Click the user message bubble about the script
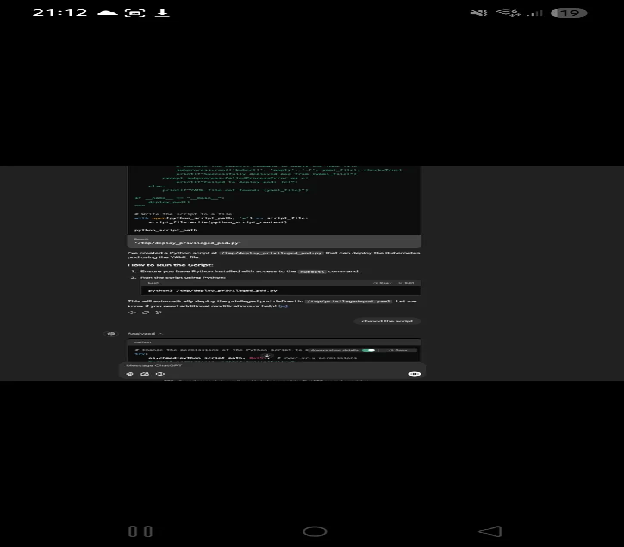This screenshot has width=624, height=547. tap(387, 321)
